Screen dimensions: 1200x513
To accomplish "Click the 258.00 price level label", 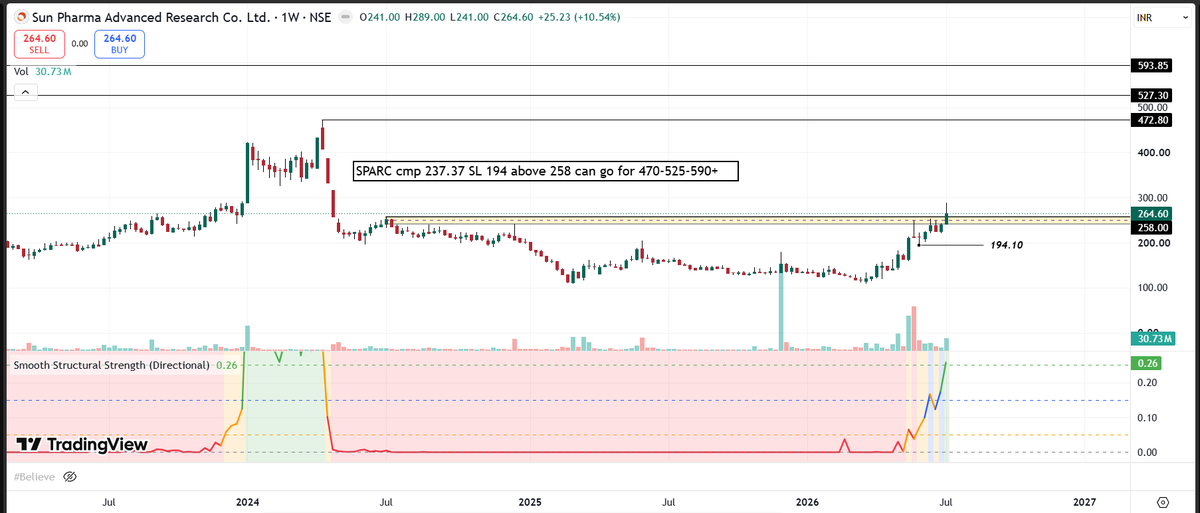I will click(x=1153, y=228).
